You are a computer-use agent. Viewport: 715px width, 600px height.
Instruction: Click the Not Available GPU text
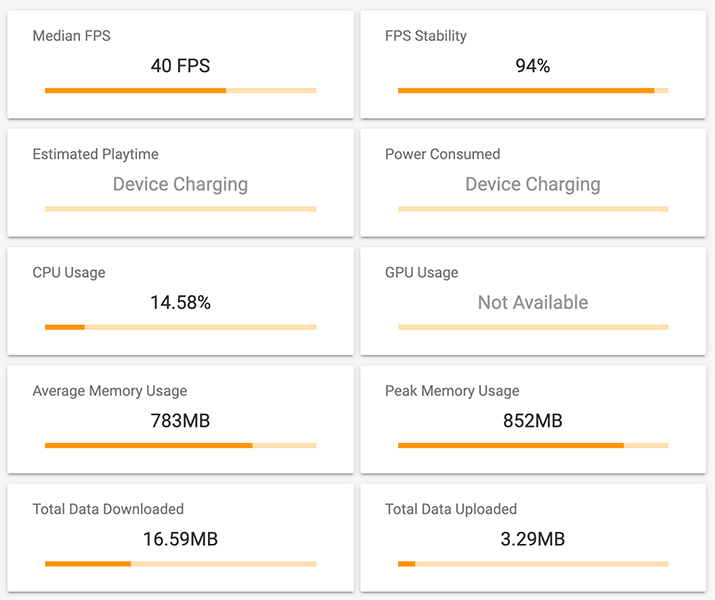click(x=533, y=302)
